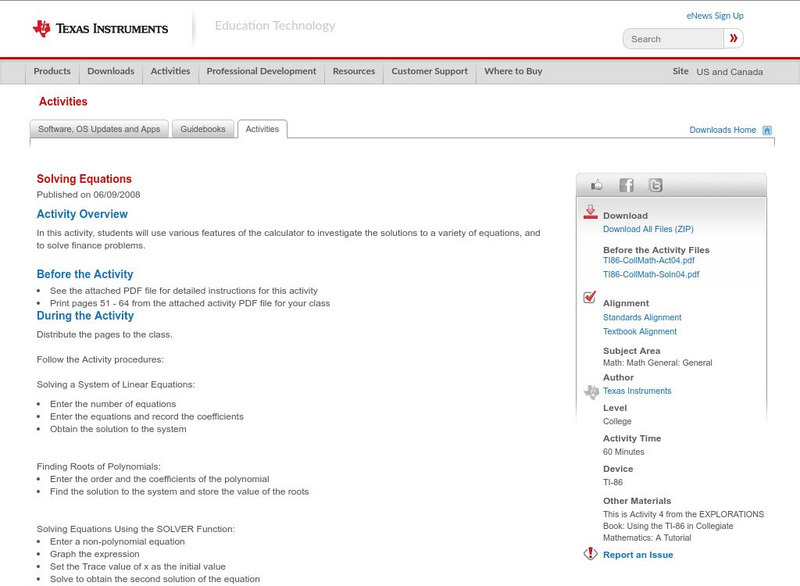Share the activity on Facebook
This screenshot has width=800, height=586.
coord(625,184)
